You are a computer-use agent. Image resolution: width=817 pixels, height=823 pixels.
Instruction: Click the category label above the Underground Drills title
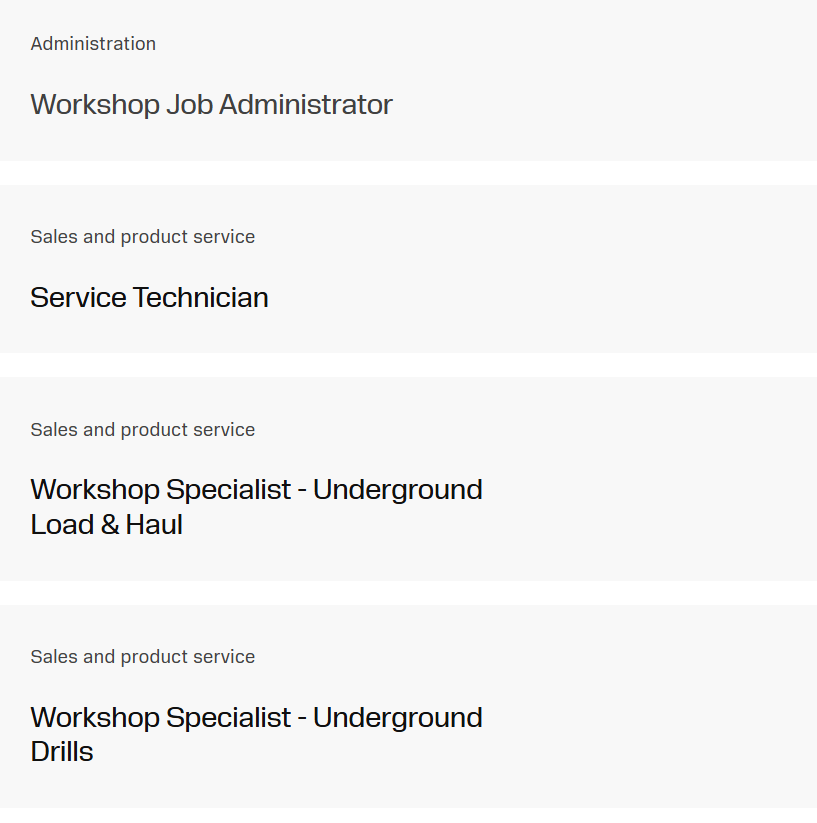[142, 657]
